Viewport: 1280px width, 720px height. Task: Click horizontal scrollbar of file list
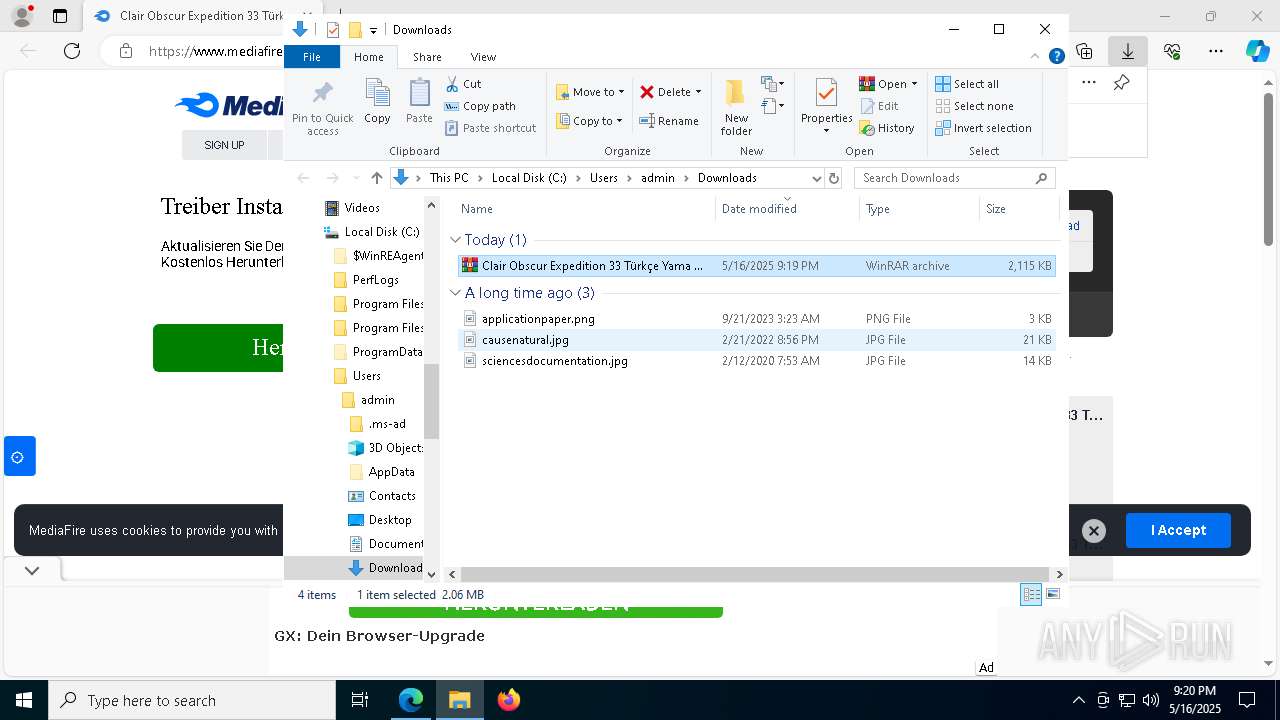coord(755,574)
